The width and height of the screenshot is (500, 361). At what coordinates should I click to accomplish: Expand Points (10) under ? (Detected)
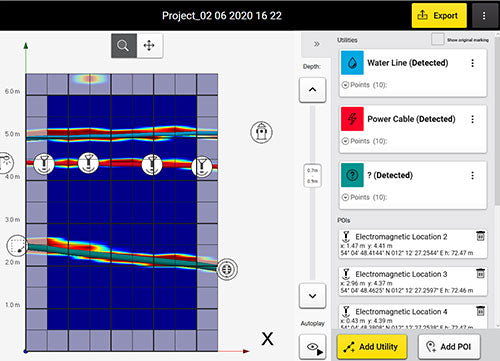pyautogui.click(x=364, y=197)
